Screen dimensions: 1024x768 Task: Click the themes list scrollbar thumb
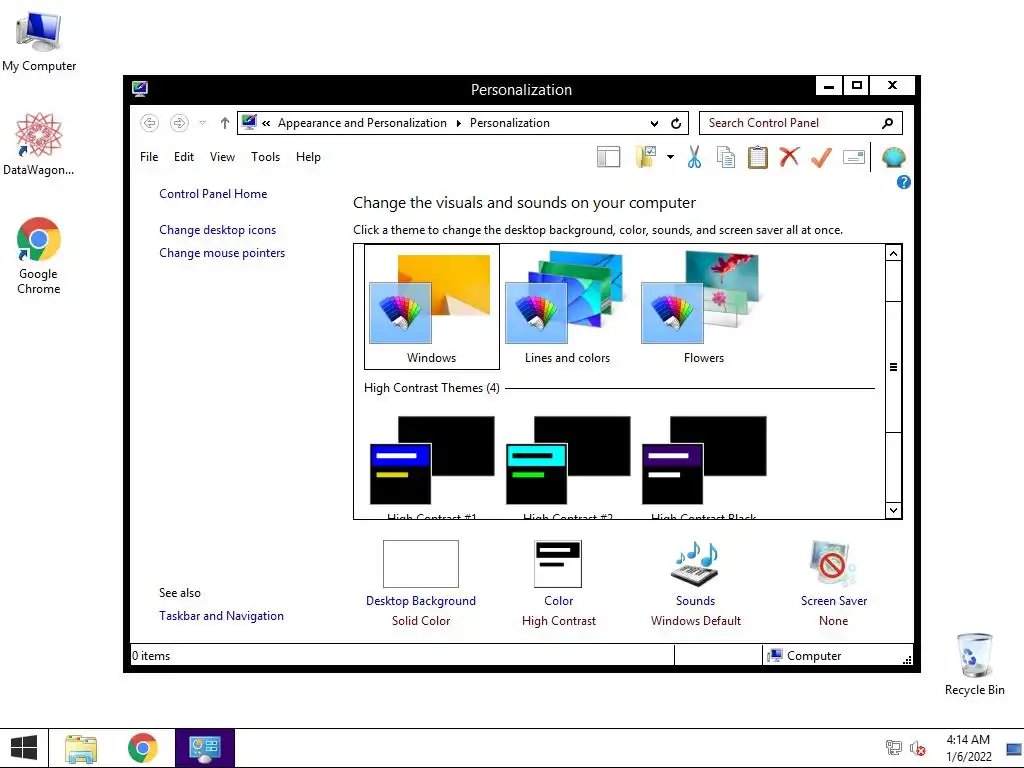(x=893, y=367)
